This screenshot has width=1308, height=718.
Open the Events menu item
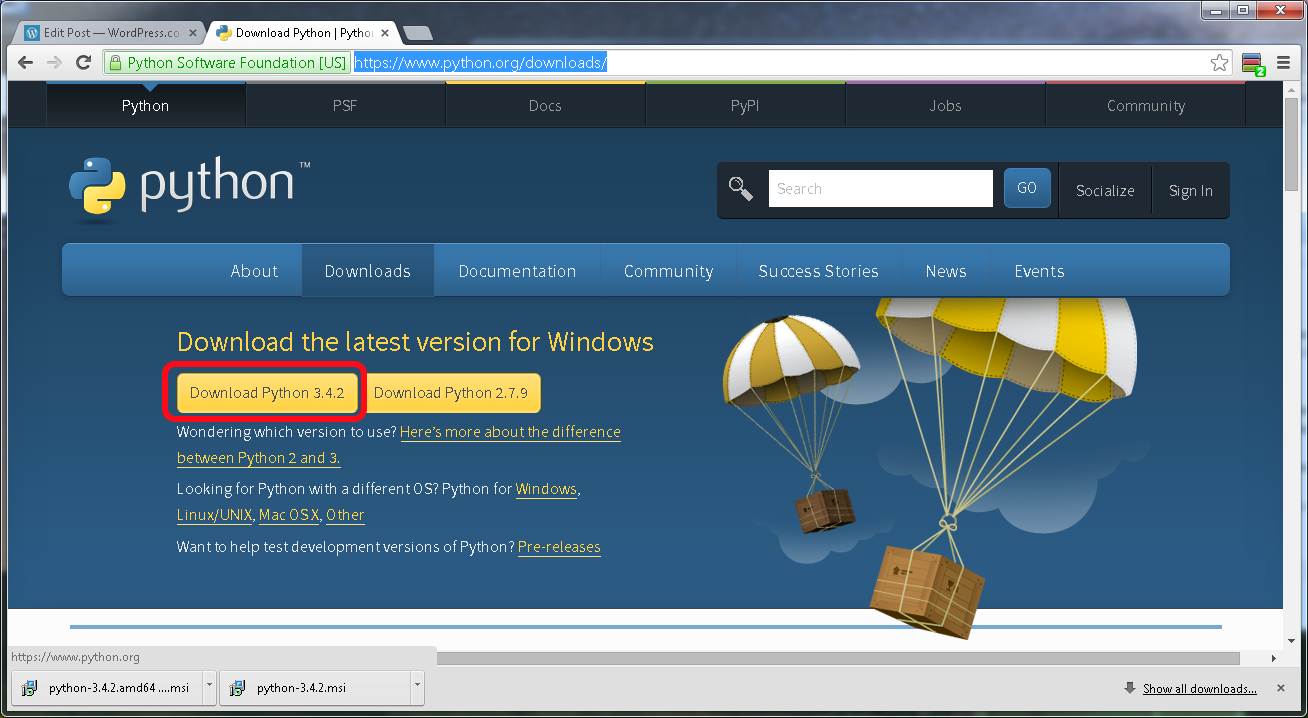(x=1039, y=271)
